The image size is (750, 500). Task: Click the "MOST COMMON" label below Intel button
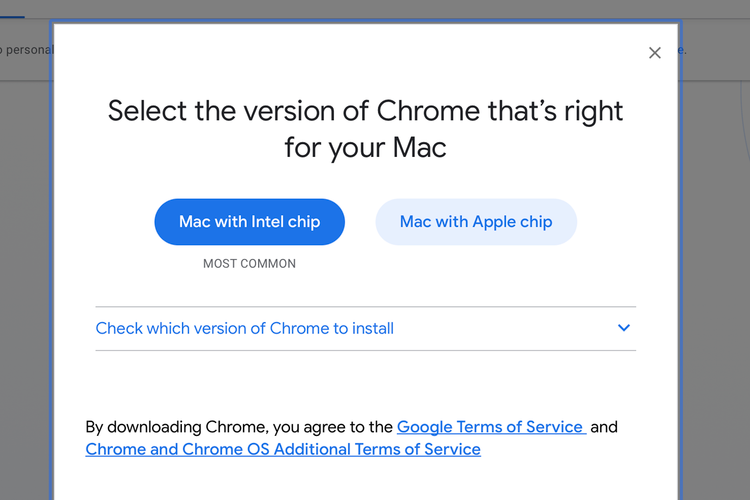pyautogui.click(x=249, y=264)
